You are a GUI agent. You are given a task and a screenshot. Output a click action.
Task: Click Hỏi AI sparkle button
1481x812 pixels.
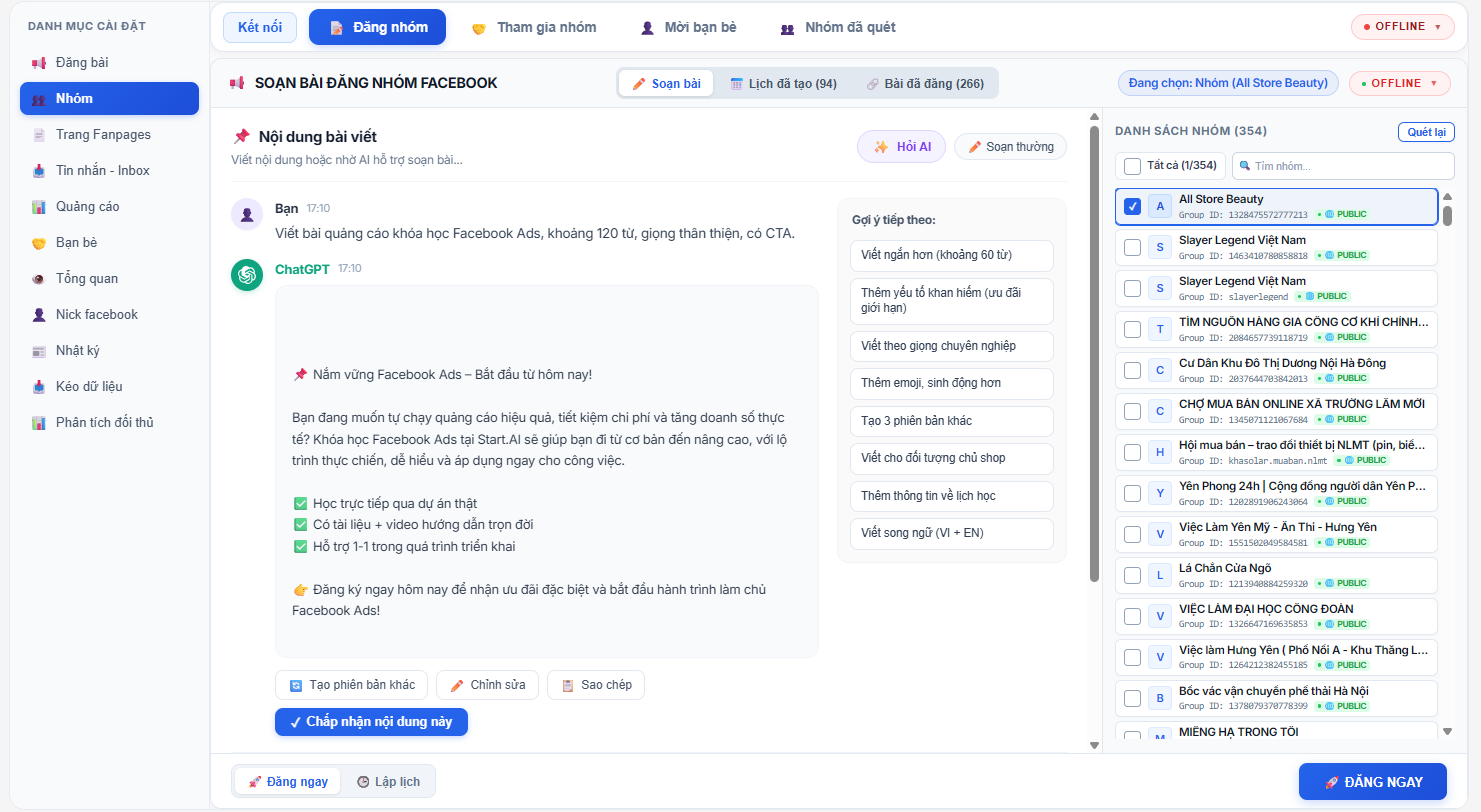tap(901, 147)
